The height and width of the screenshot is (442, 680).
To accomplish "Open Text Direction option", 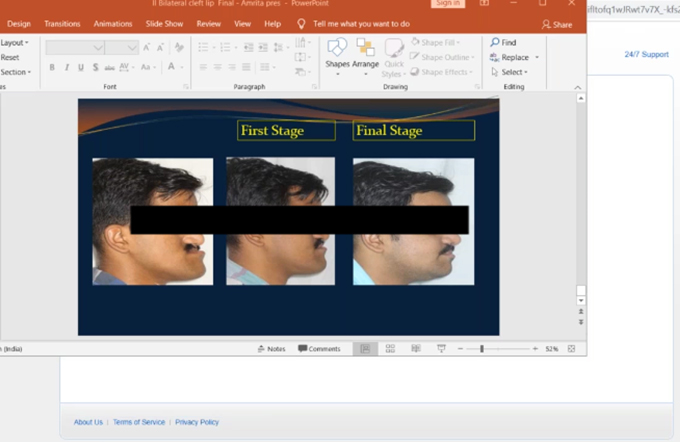I will point(302,43).
